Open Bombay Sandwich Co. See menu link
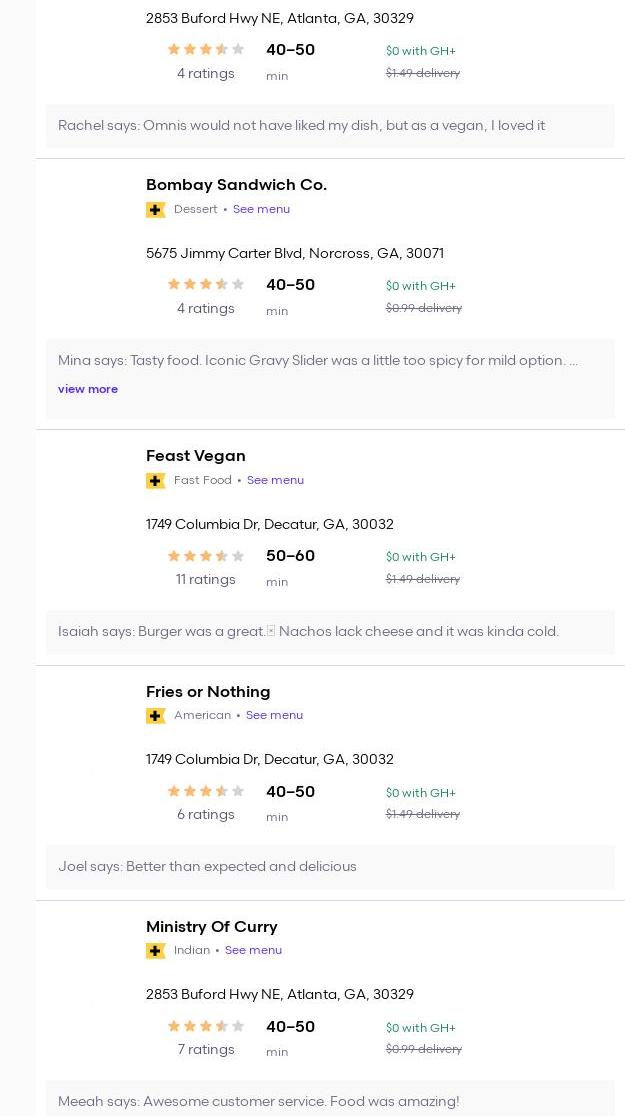This screenshot has height=1116, width=625. [x=261, y=209]
